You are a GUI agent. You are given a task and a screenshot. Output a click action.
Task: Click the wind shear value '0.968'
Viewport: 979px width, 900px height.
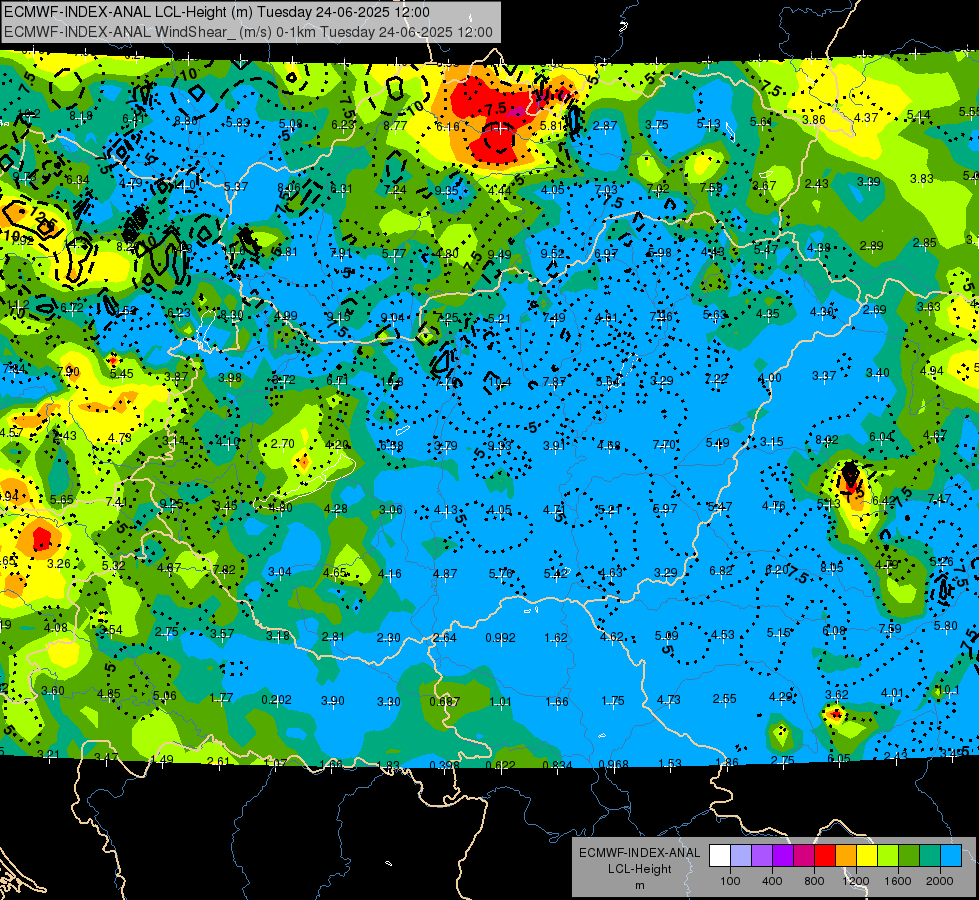(613, 764)
